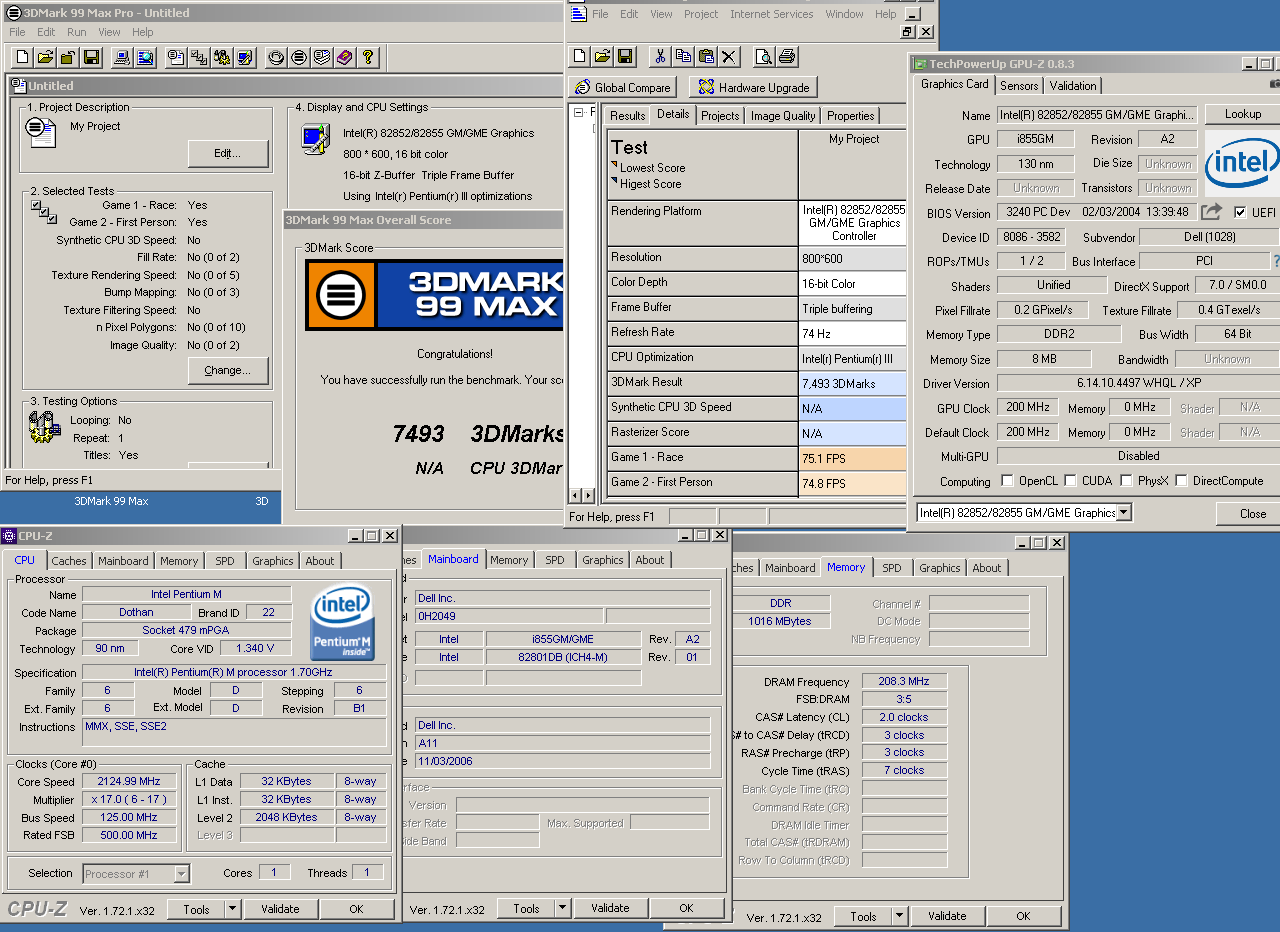Open the Internet Services menu in results browser

click(x=772, y=14)
